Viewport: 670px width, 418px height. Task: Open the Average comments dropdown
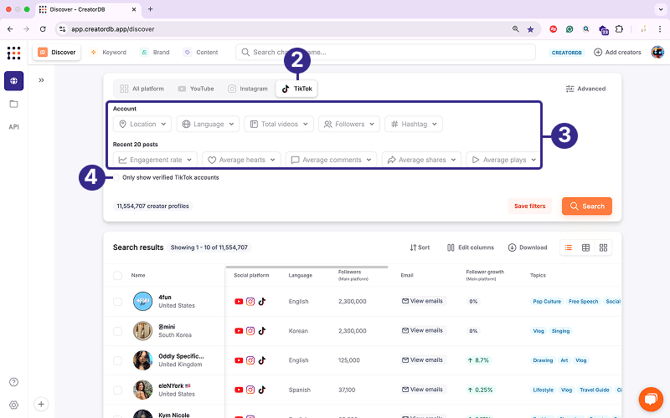331,160
